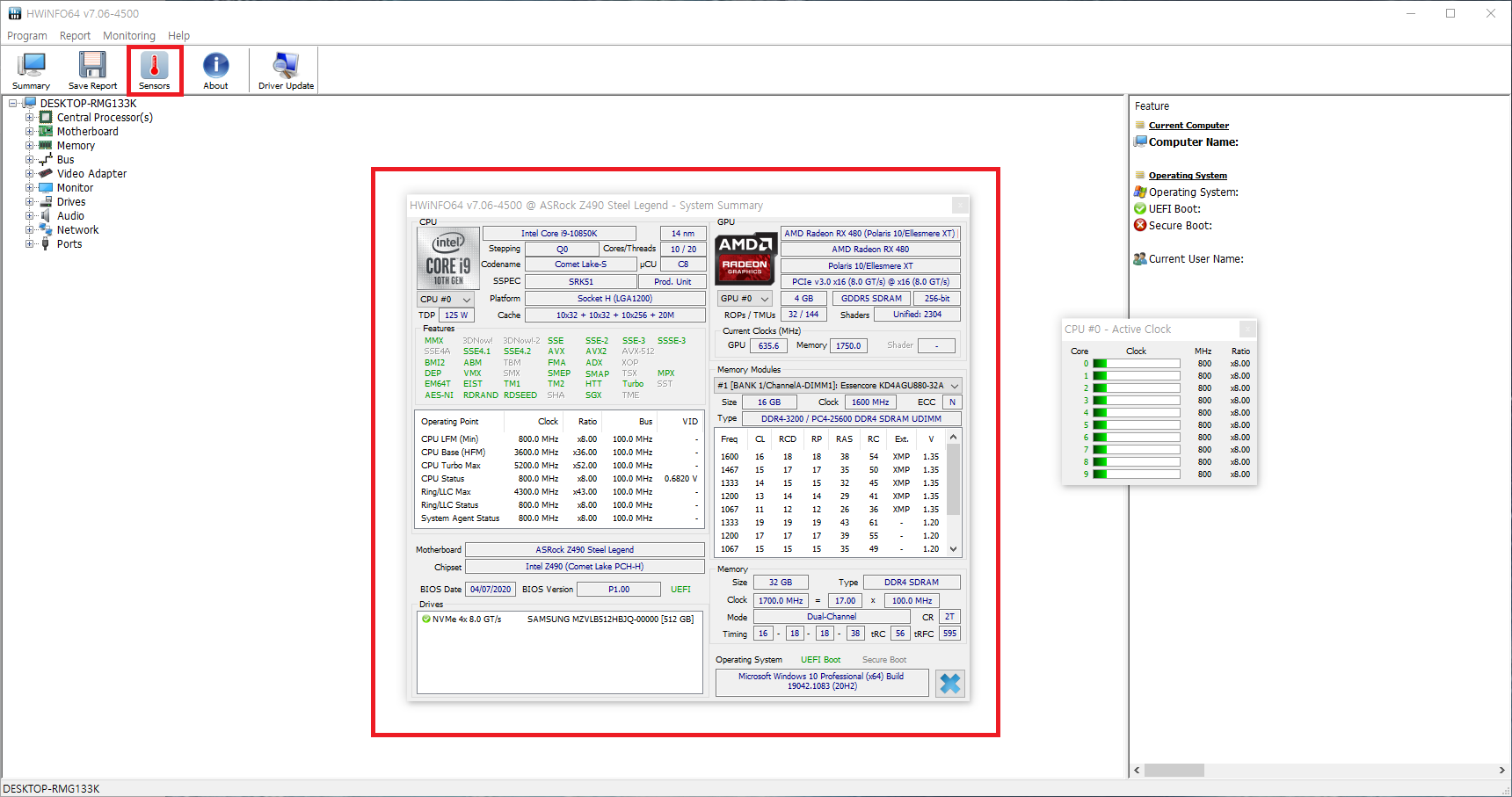Click Core 5 clock usage bar

coord(1136,424)
